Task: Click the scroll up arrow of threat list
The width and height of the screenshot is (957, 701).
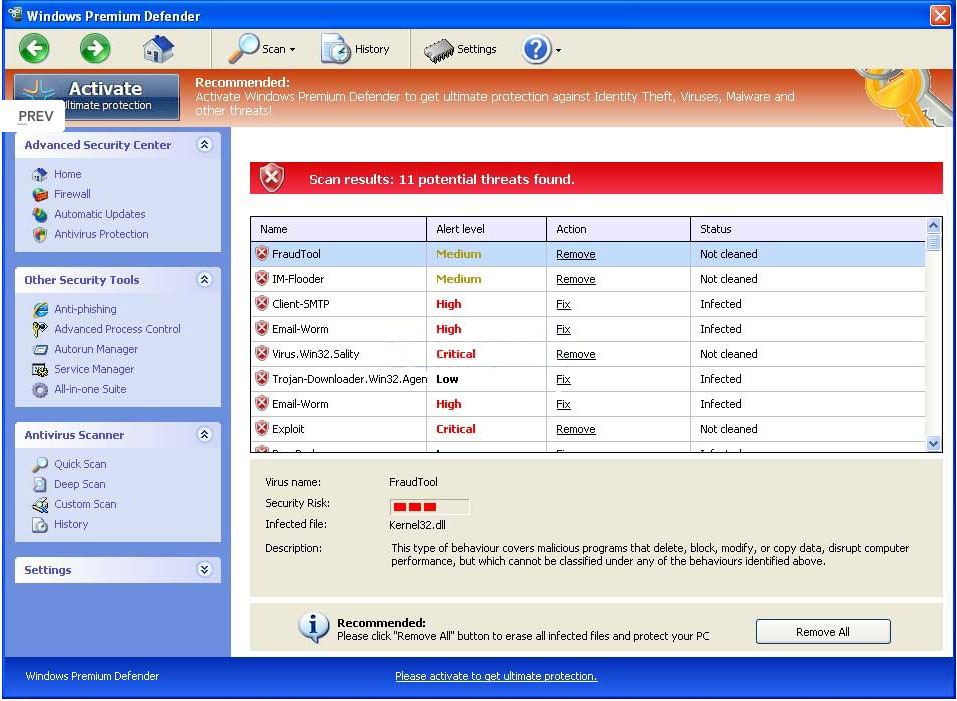Action: tap(933, 226)
